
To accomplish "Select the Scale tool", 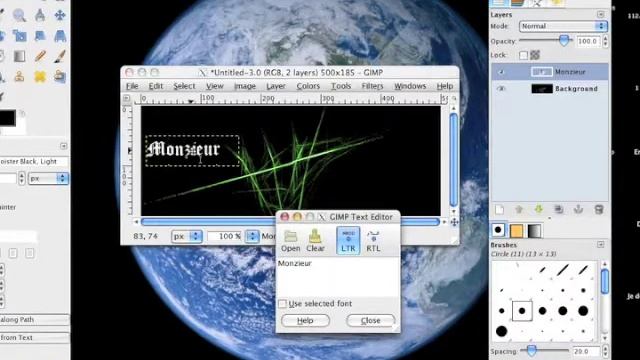I will coord(19,36).
